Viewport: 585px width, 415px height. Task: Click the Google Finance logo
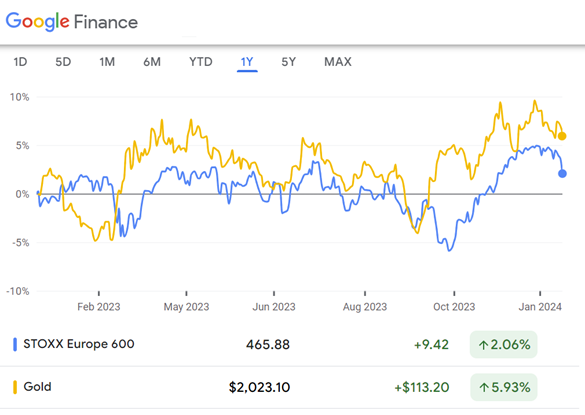tap(72, 22)
